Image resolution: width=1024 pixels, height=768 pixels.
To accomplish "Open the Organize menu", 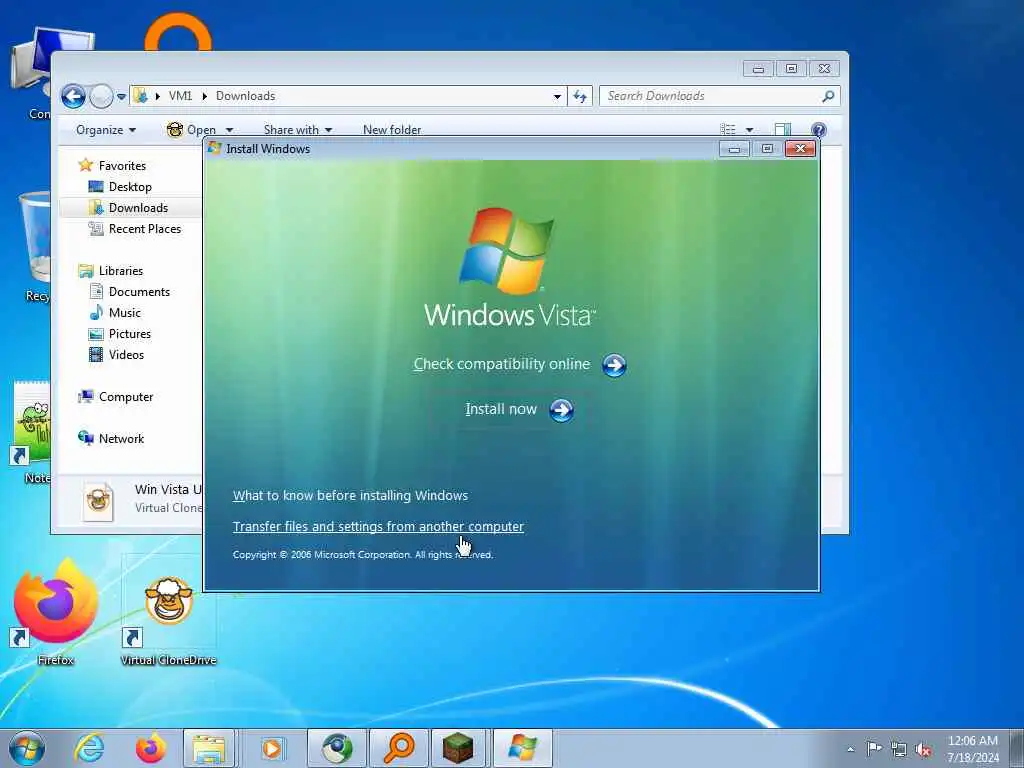I will coord(106,130).
